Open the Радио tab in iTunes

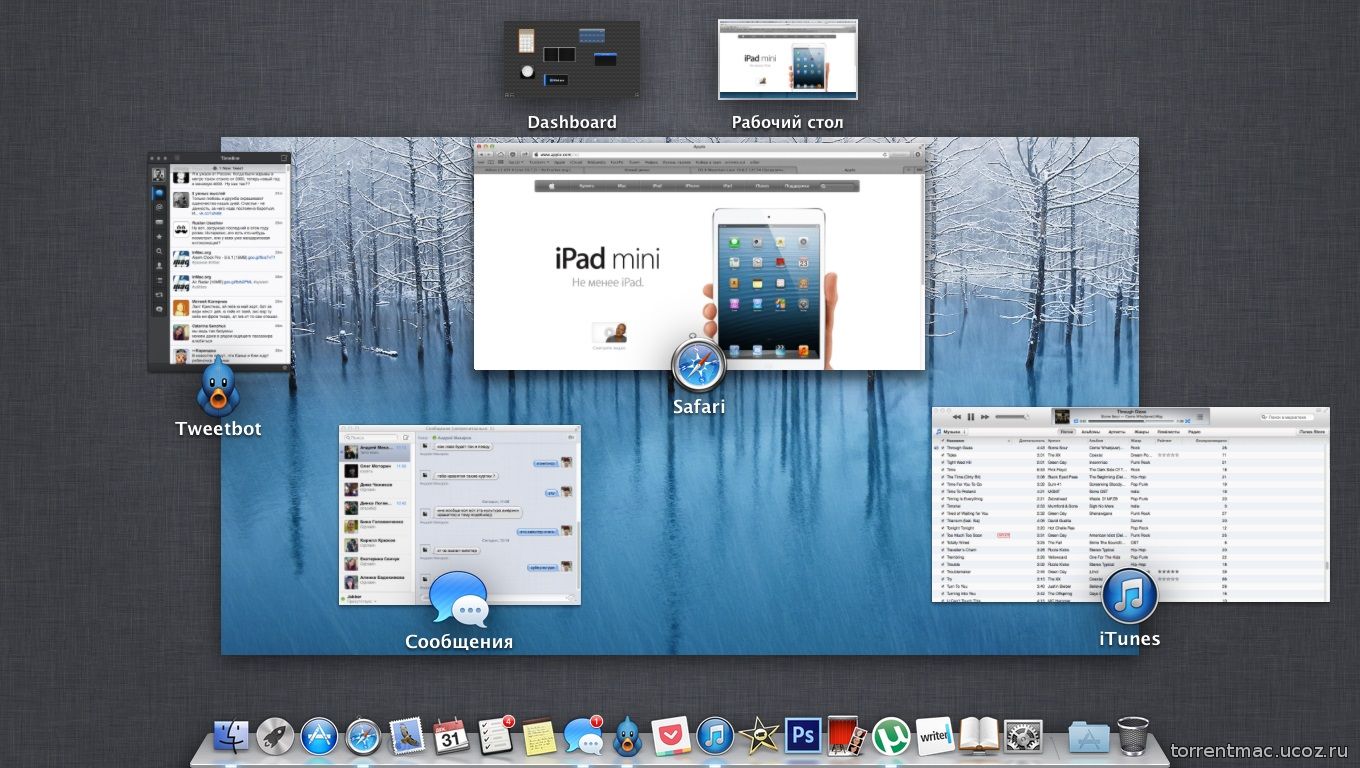(1194, 432)
